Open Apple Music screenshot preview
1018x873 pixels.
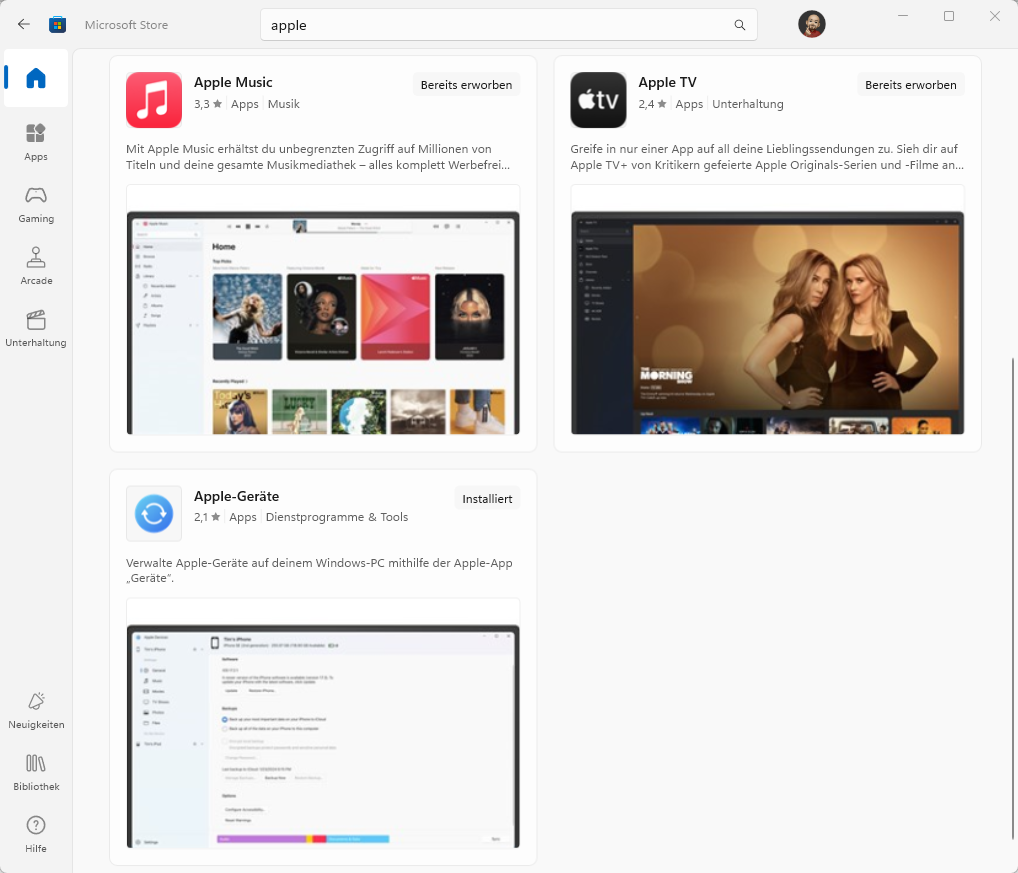click(323, 310)
